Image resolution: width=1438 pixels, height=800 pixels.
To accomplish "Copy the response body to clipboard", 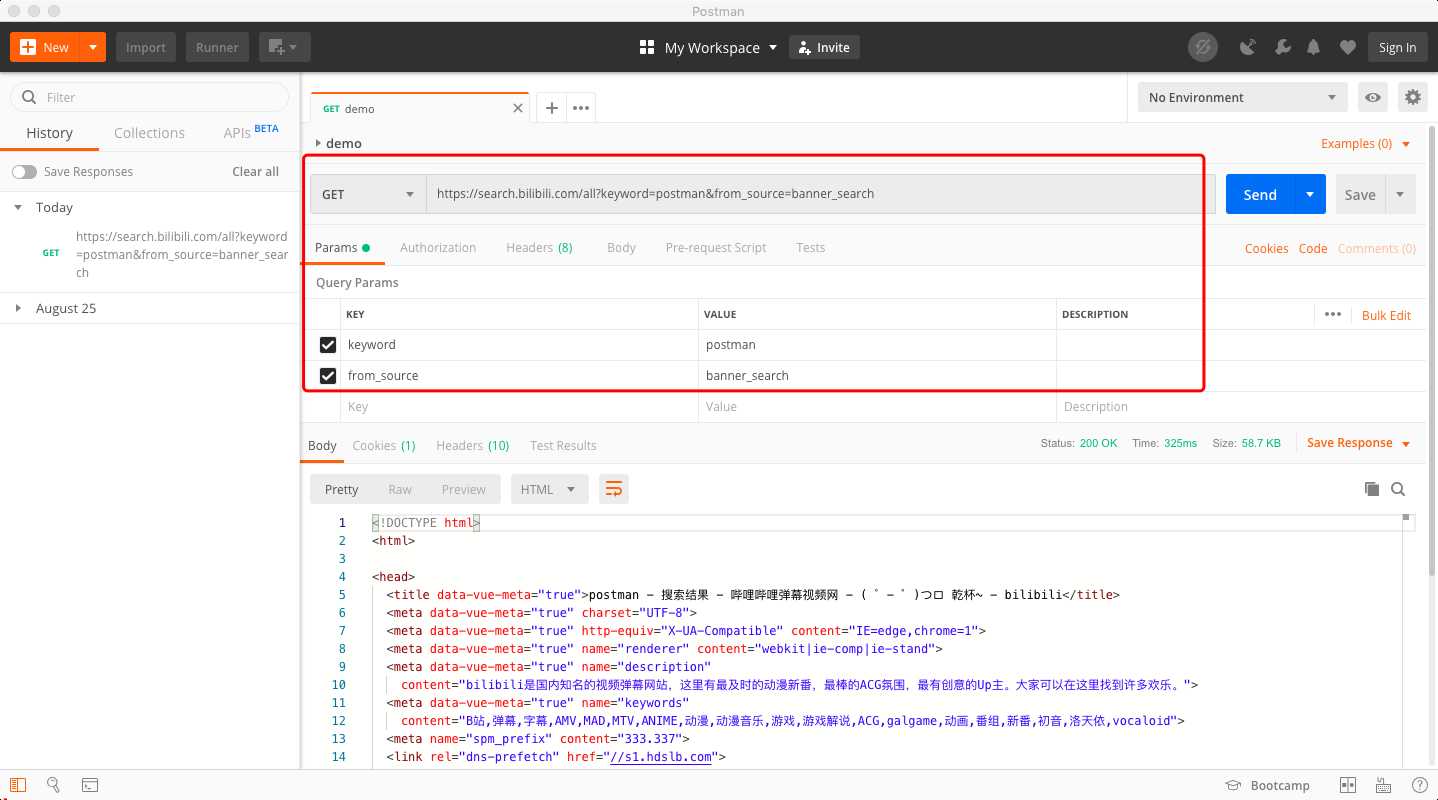I will (1372, 489).
